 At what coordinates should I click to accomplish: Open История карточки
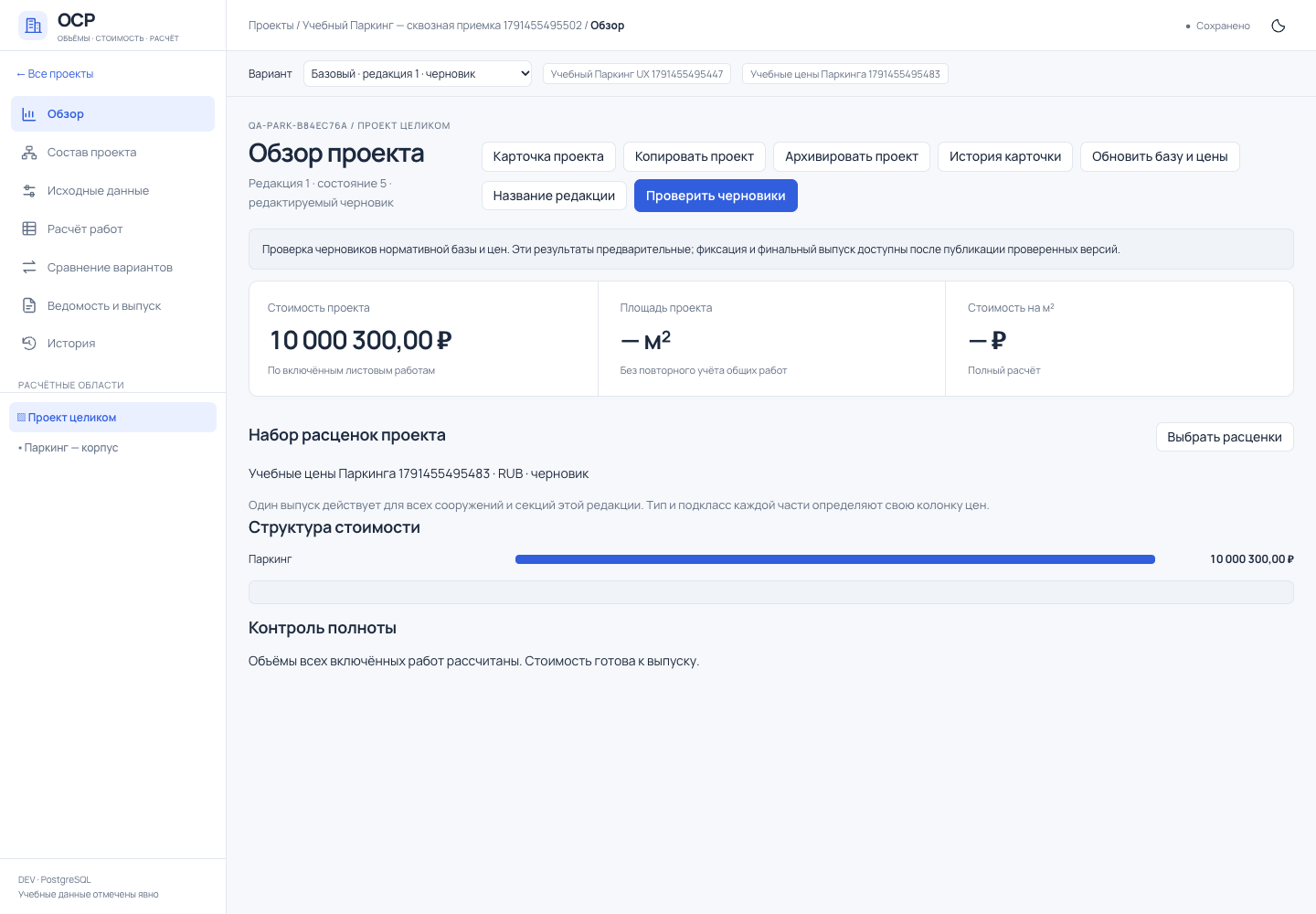tap(1005, 156)
